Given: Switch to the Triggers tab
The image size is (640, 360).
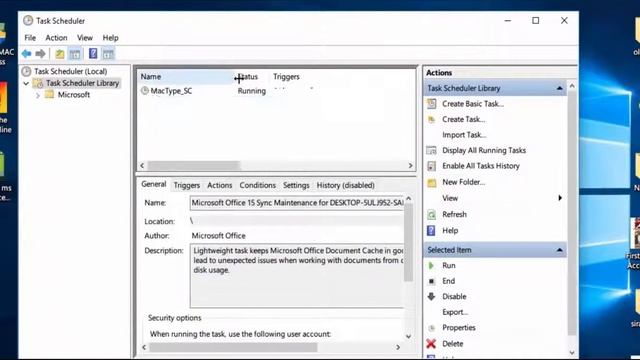Looking at the screenshot, I should 187,185.
